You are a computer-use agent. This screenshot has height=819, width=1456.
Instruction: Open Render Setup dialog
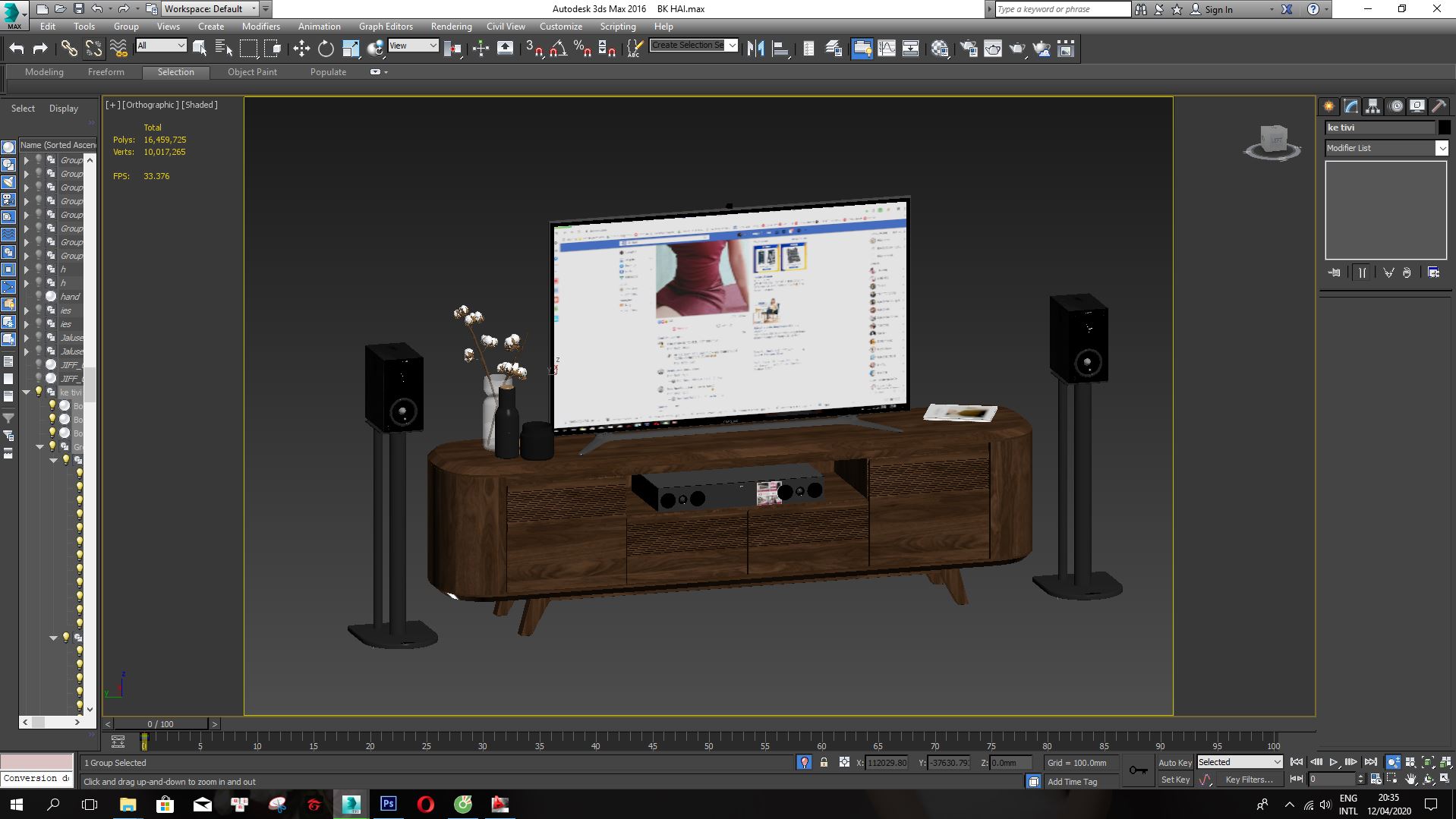[969, 49]
